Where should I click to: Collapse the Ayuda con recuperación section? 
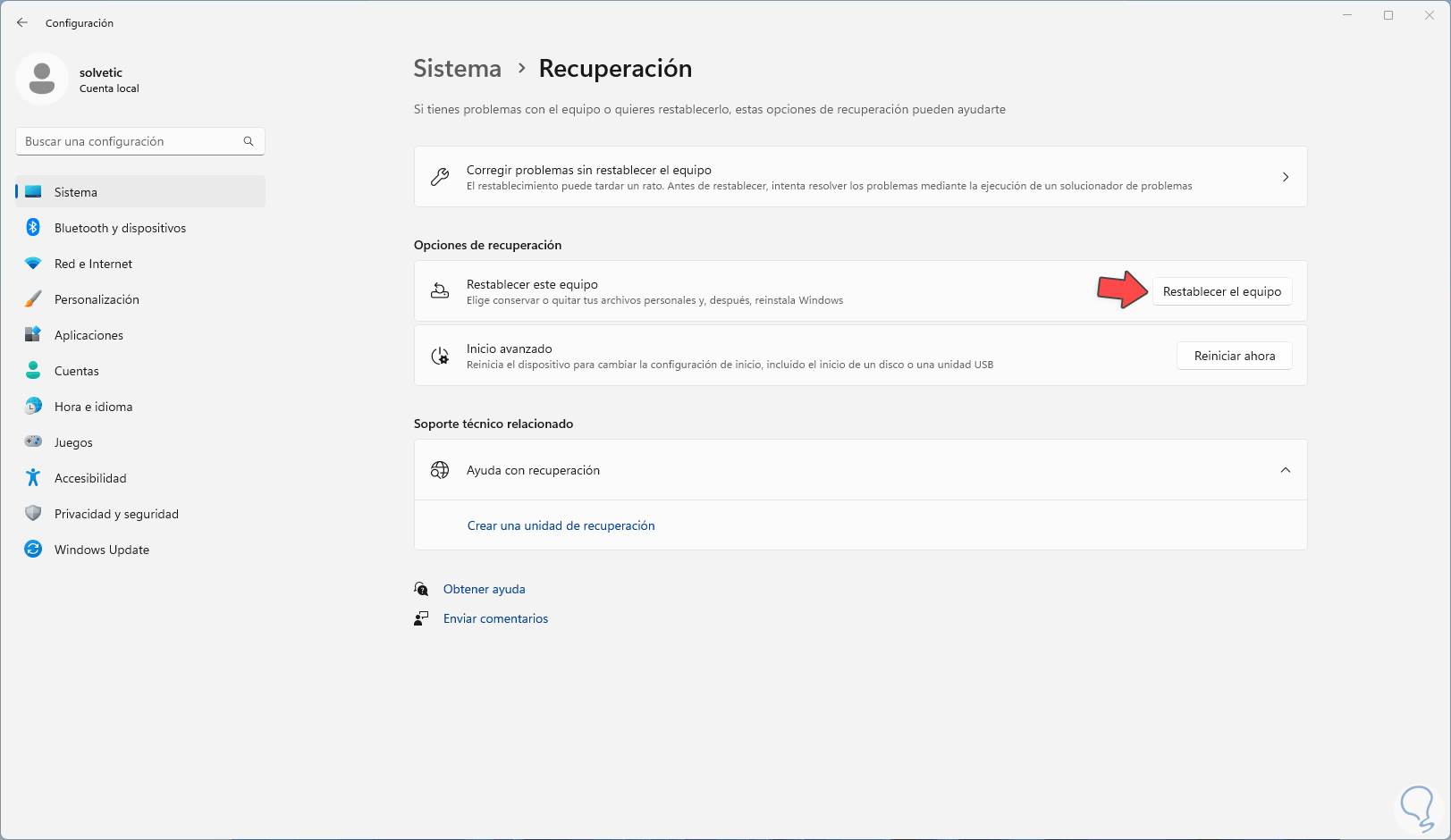click(x=1285, y=470)
